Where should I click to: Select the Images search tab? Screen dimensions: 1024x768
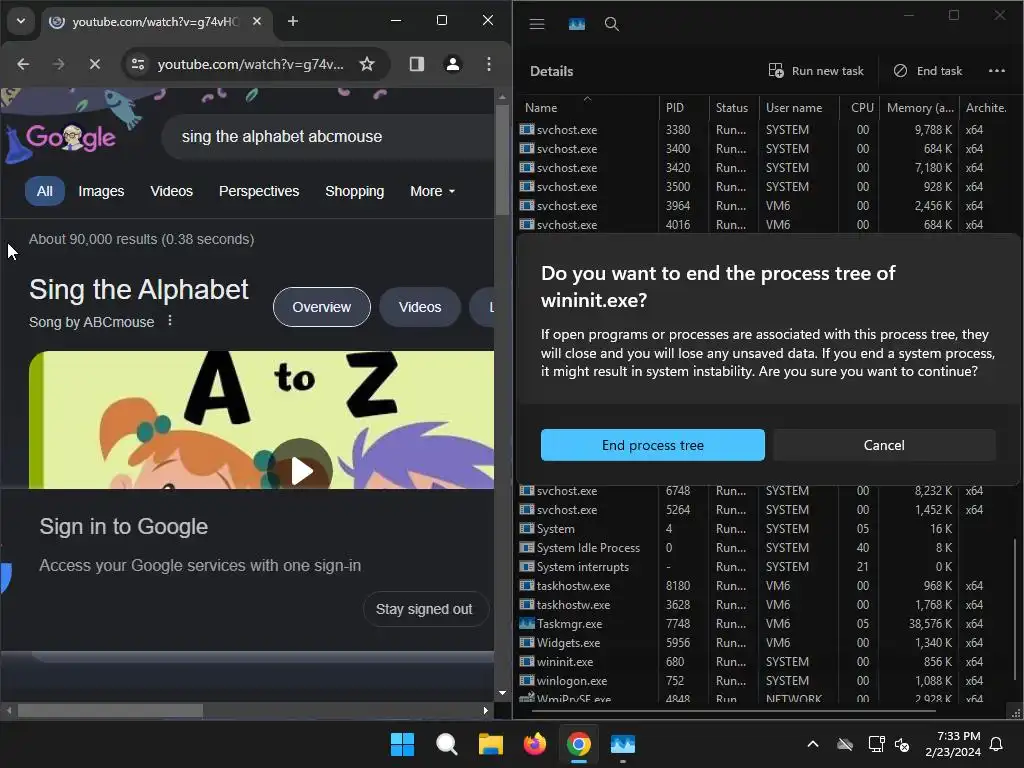tap(101, 191)
